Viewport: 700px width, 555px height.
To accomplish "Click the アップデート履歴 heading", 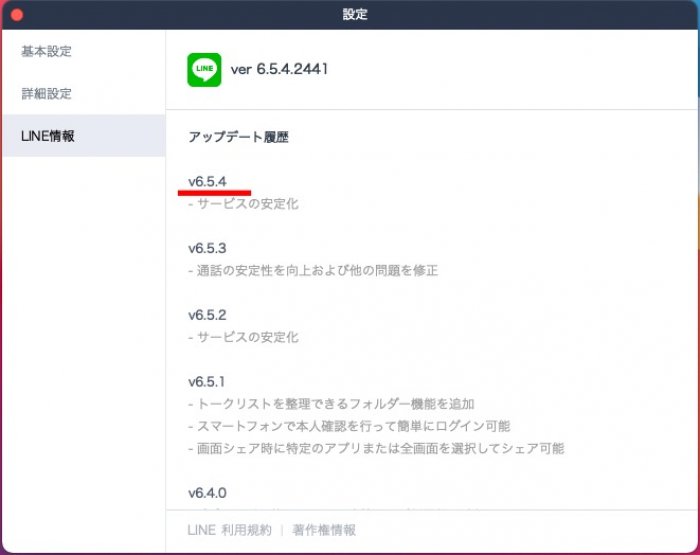I will tap(238, 137).
